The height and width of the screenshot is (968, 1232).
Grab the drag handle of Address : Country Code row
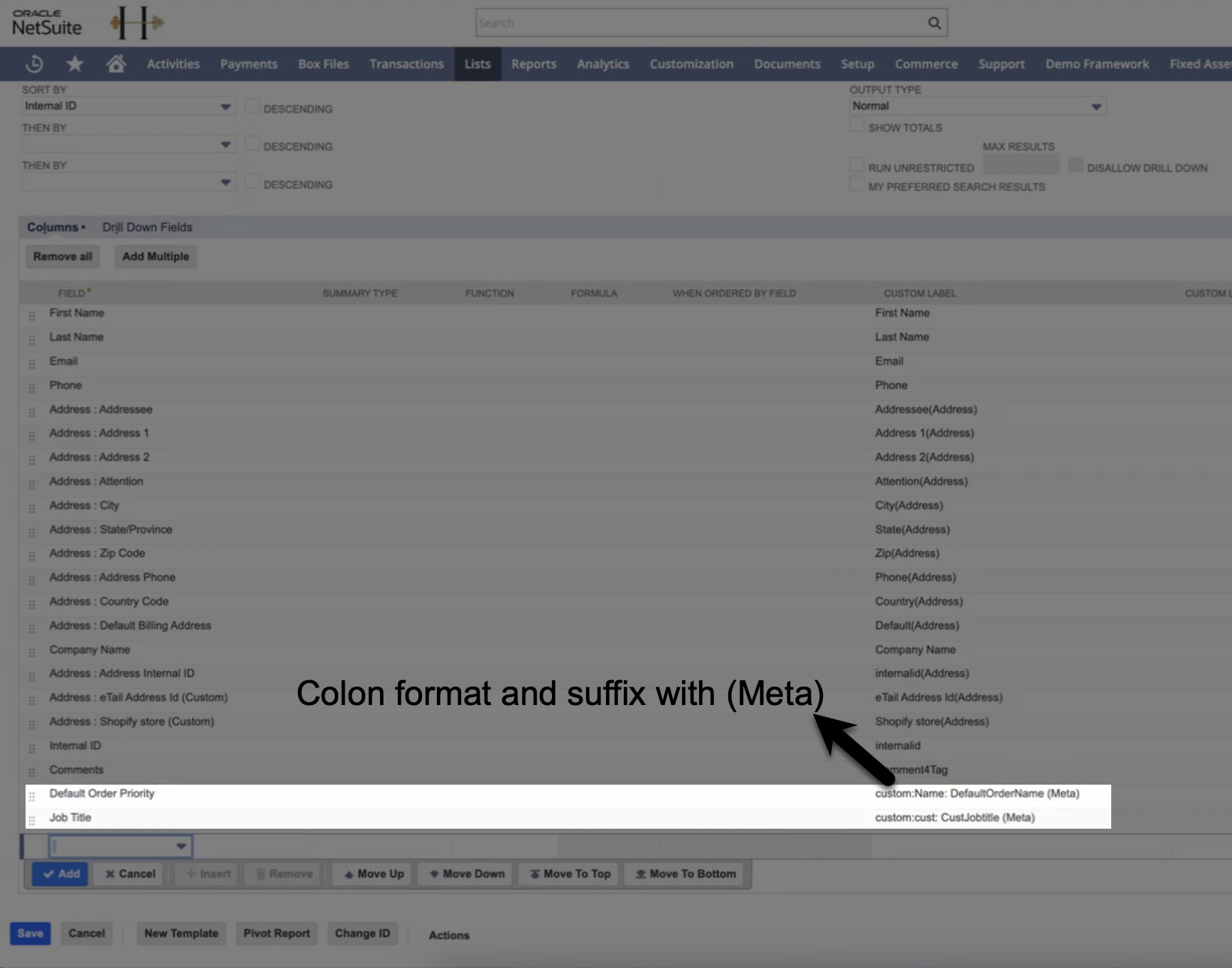[32, 604]
